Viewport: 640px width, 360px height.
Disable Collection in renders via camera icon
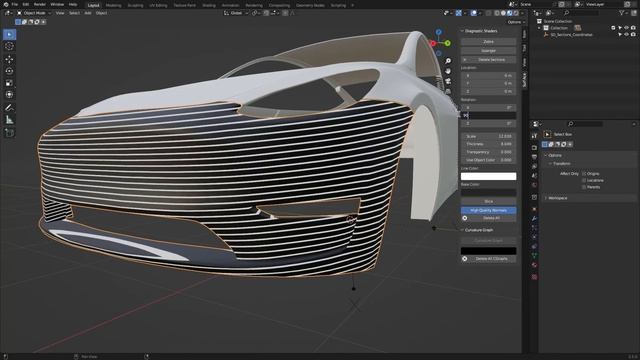tap(633, 28)
